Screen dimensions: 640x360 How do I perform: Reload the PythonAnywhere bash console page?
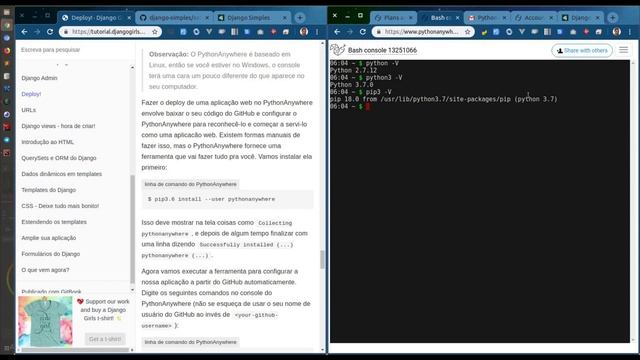click(362, 32)
